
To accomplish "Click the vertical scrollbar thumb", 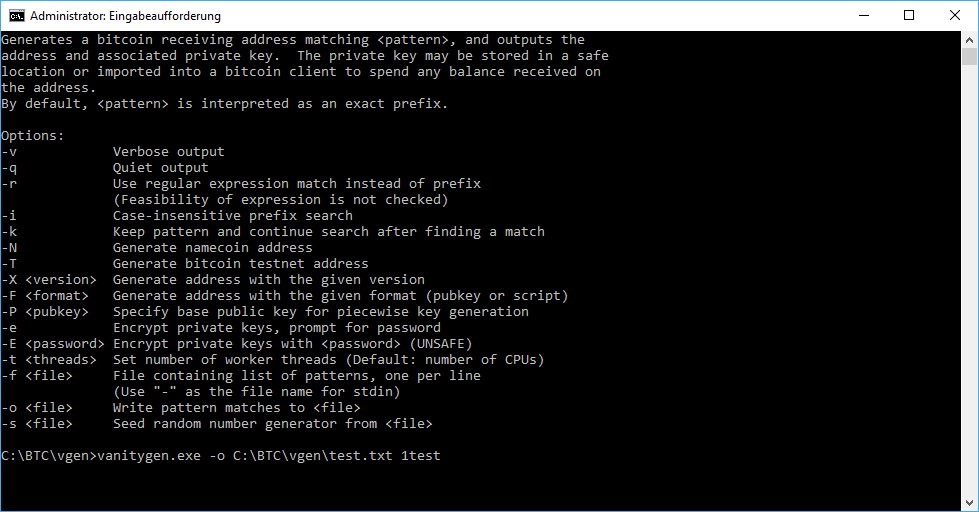I will click(x=969, y=57).
